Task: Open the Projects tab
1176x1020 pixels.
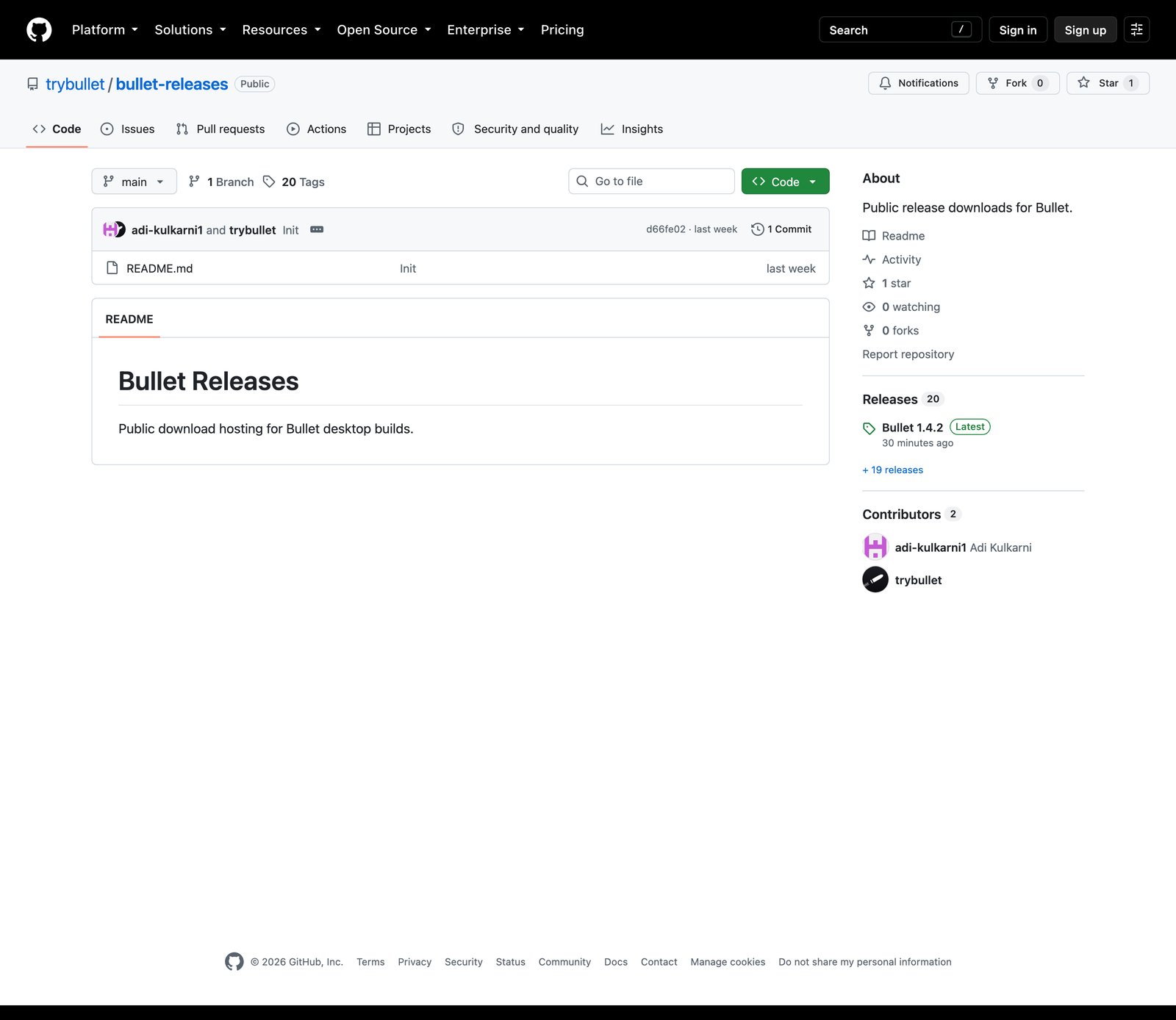Action: point(399,129)
